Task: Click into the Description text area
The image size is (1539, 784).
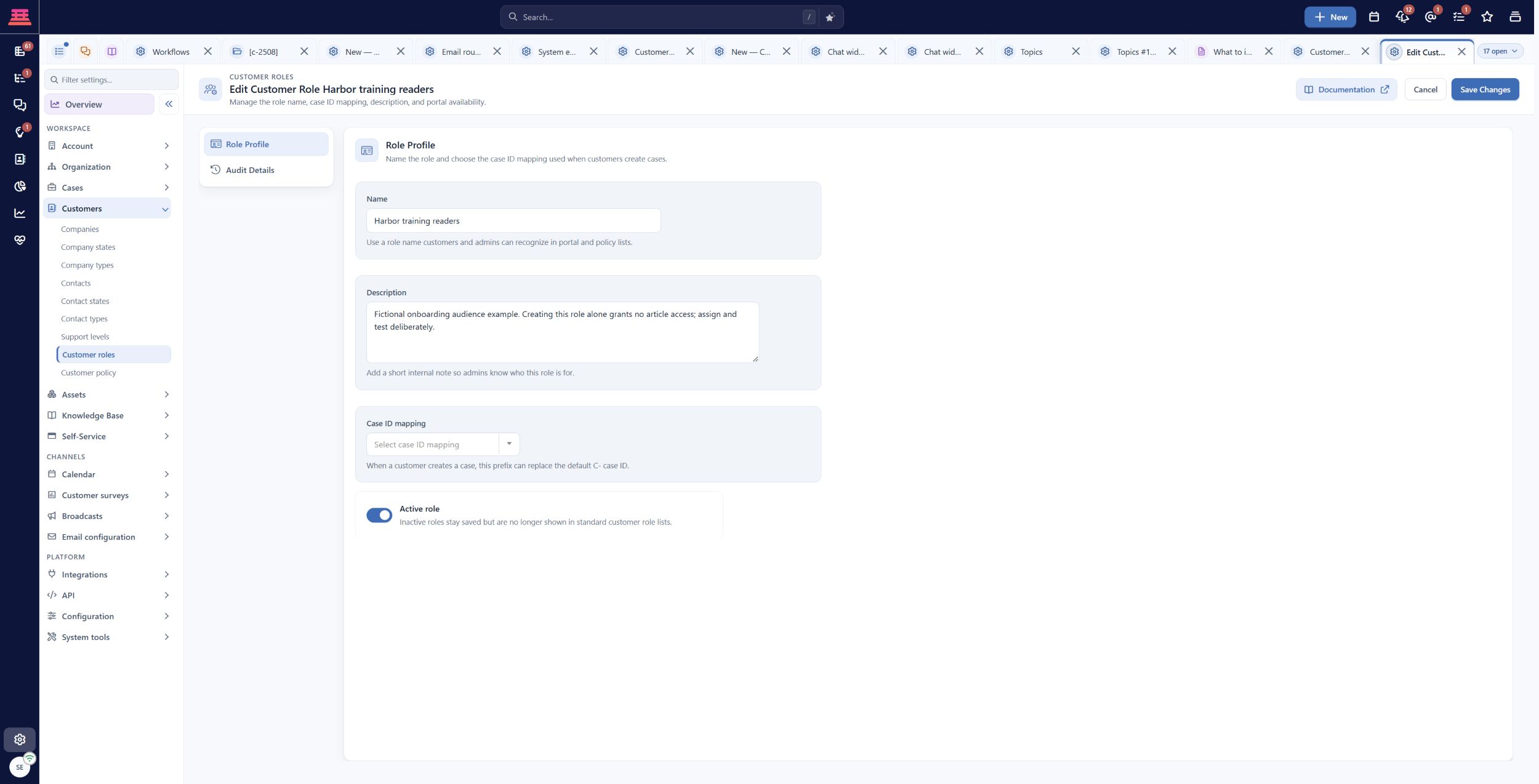Action: [563, 332]
